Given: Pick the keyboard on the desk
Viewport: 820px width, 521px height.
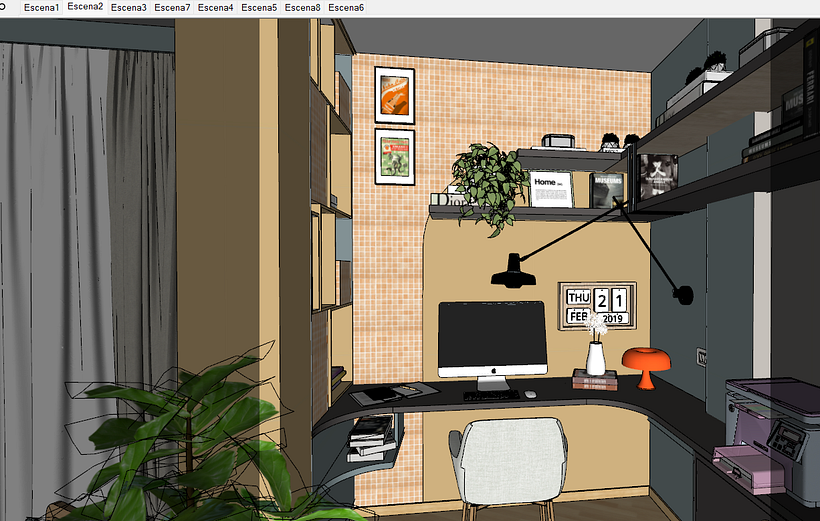Looking at the screenshot, I should pyautogui.click(x=492, y=395).
